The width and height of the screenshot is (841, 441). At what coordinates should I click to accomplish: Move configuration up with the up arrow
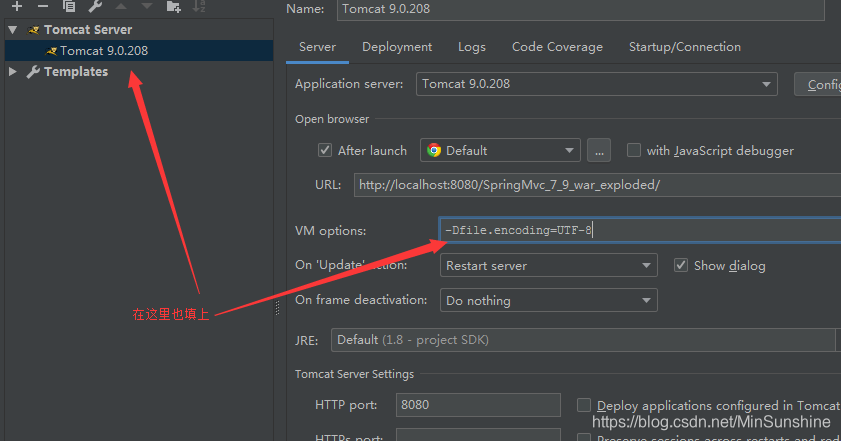[121, 6]
